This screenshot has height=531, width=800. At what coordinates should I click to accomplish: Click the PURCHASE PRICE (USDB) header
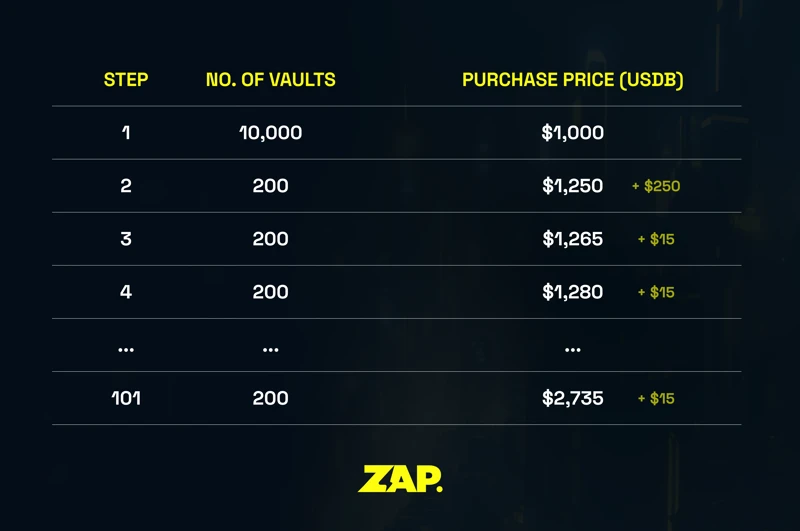[573, 80]
